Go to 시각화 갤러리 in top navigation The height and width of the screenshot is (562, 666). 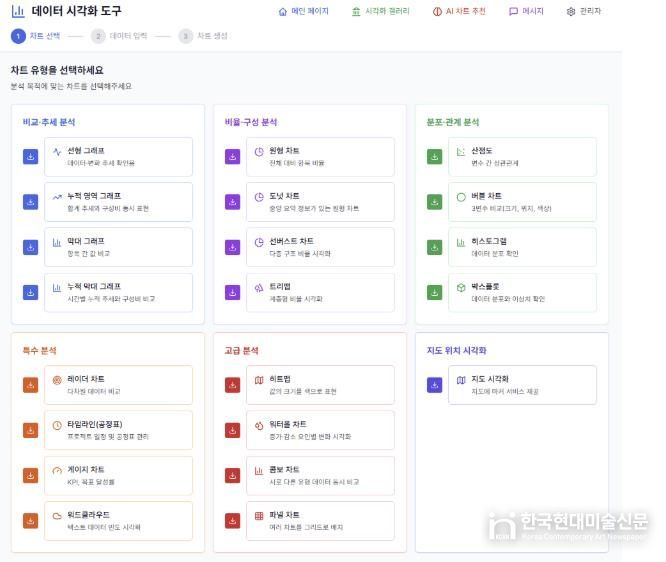381,11
